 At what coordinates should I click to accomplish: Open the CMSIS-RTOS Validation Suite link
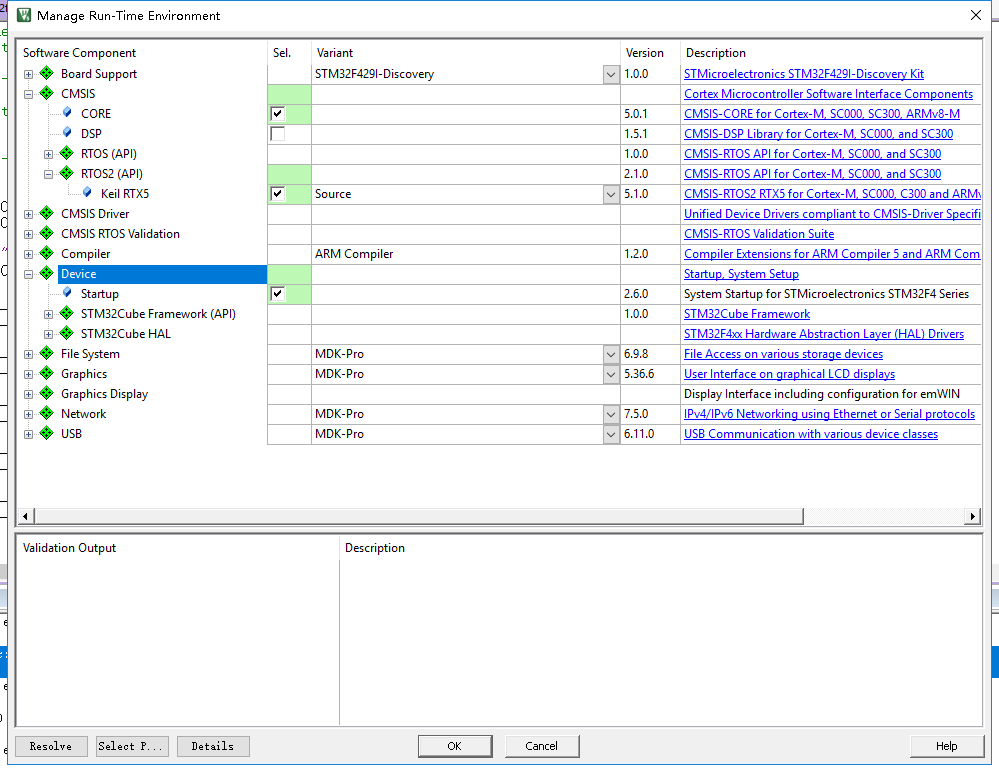click(759, 234)
